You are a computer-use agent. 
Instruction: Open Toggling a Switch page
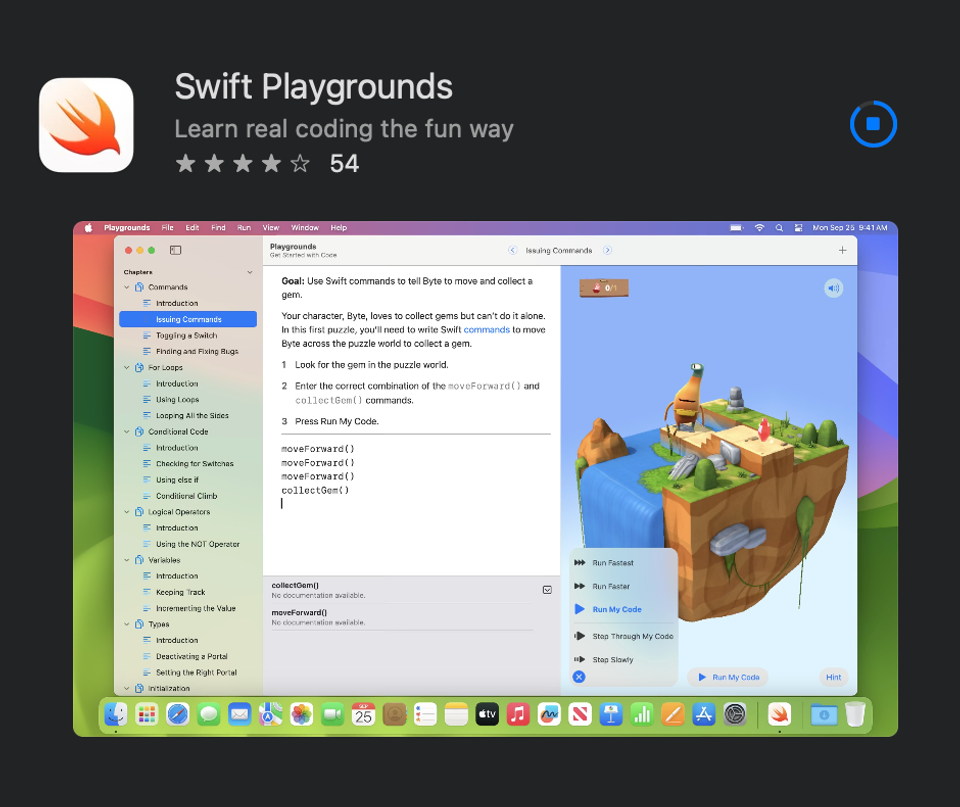(188, 336)
